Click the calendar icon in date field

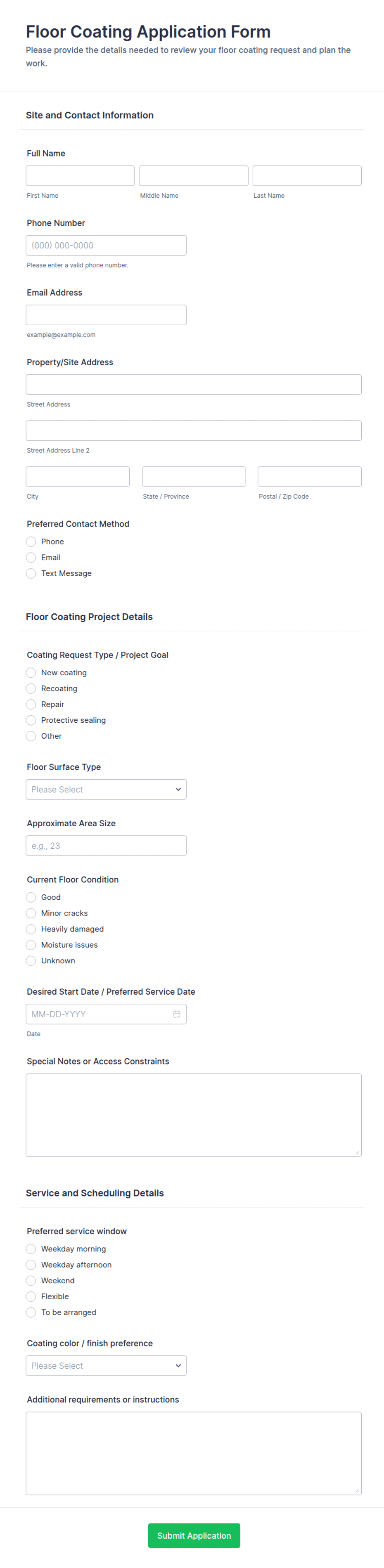coord(176,1014)
